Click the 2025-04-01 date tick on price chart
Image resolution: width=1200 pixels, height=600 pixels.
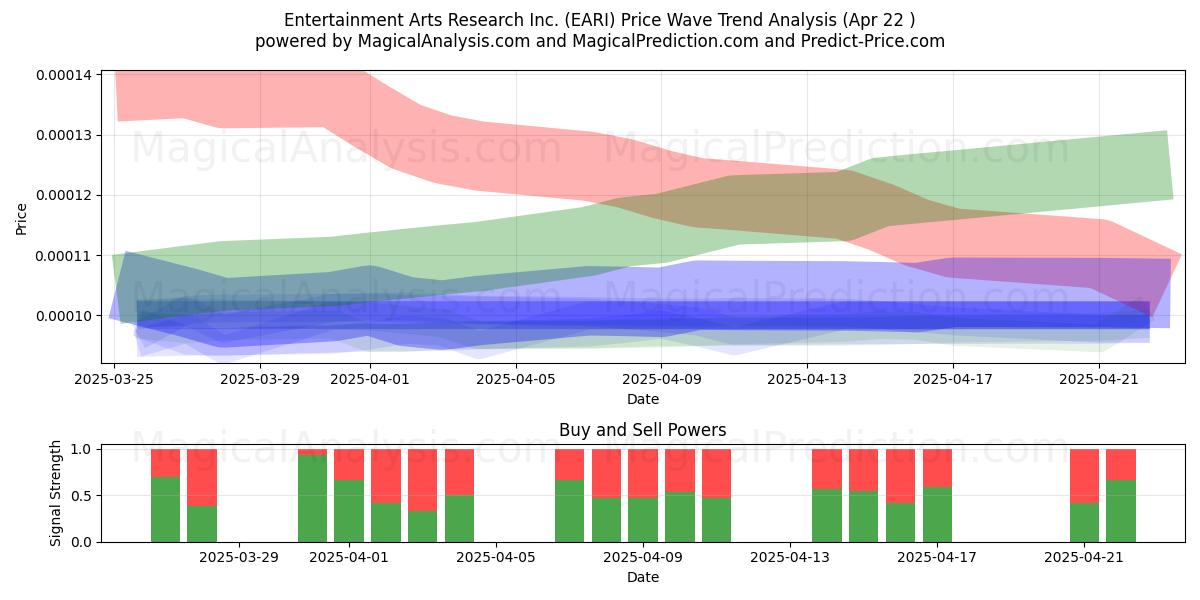370,379
